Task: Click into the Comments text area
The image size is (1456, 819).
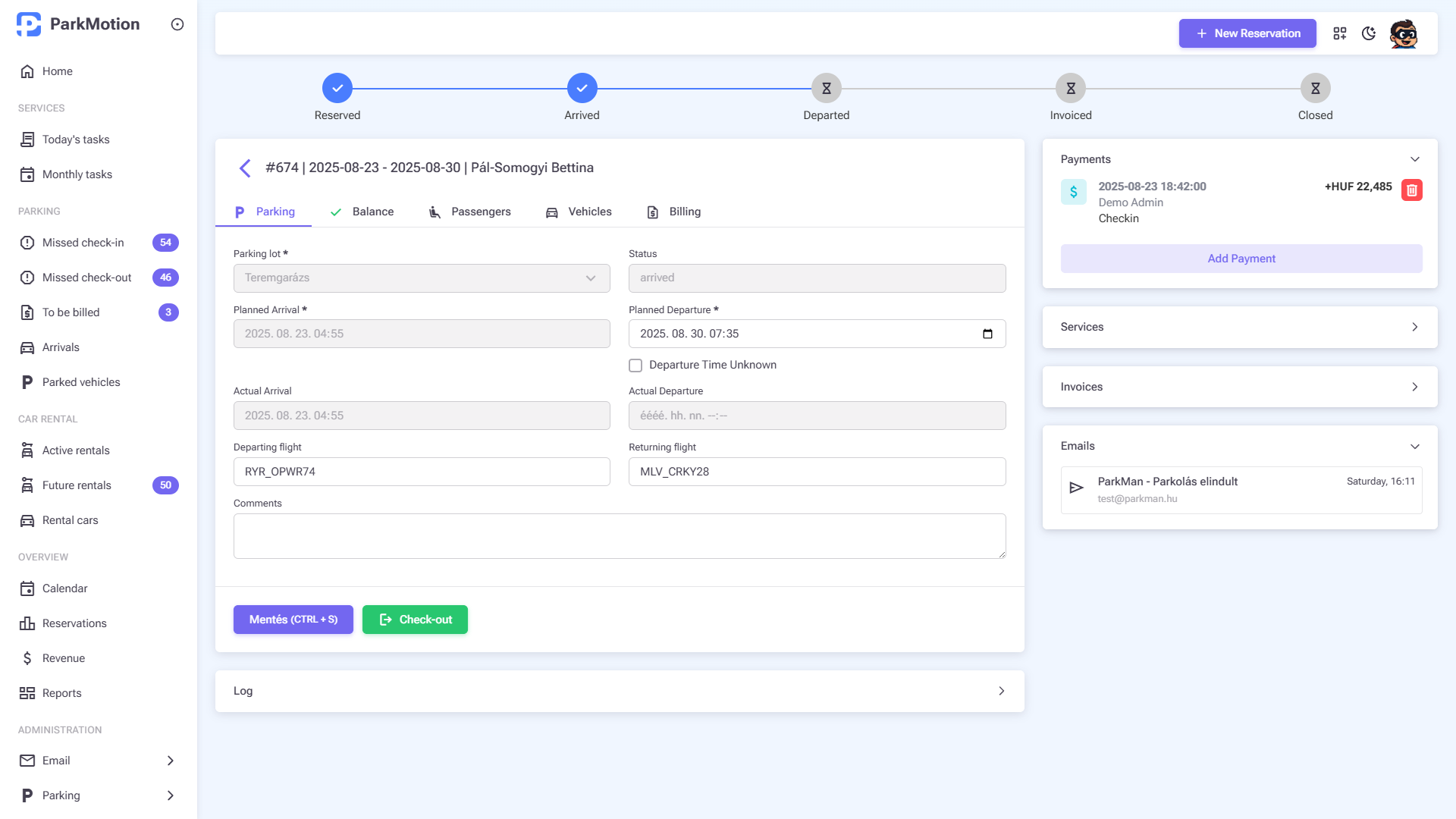Action: point(619,536)
